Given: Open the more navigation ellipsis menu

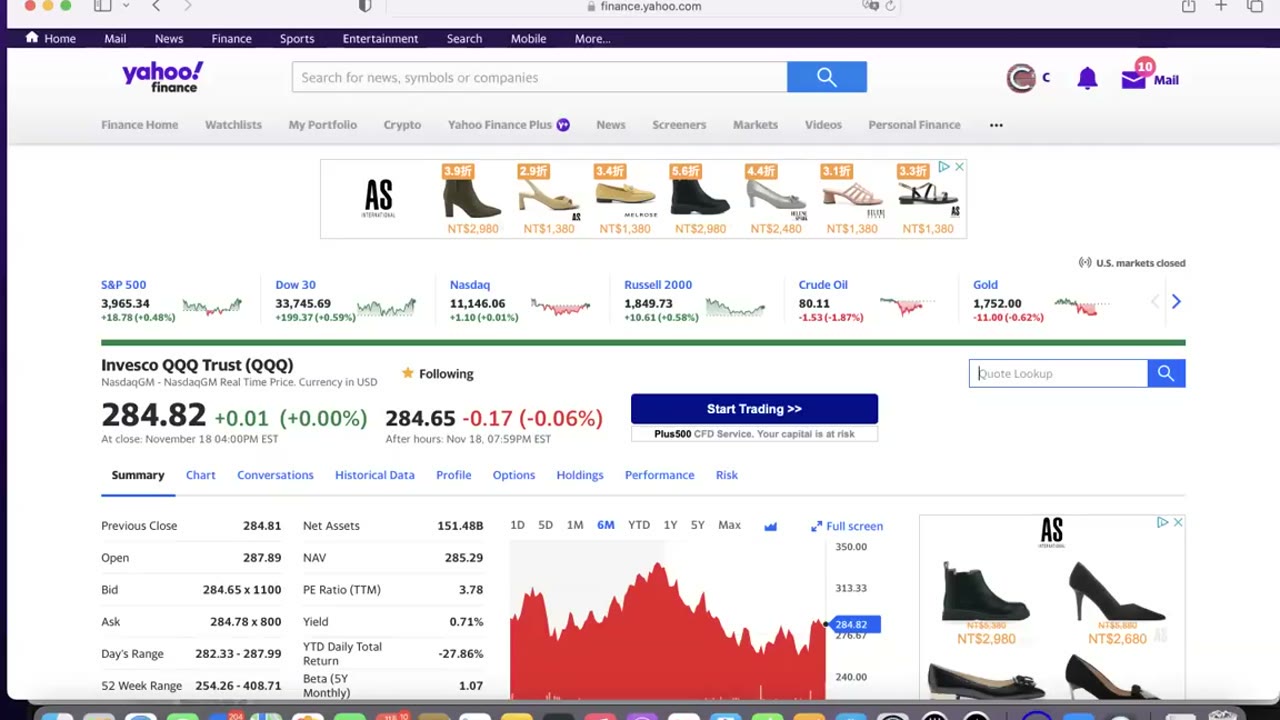Looking at the screenshot, I should pyautogui.click(x=996, y=125).
